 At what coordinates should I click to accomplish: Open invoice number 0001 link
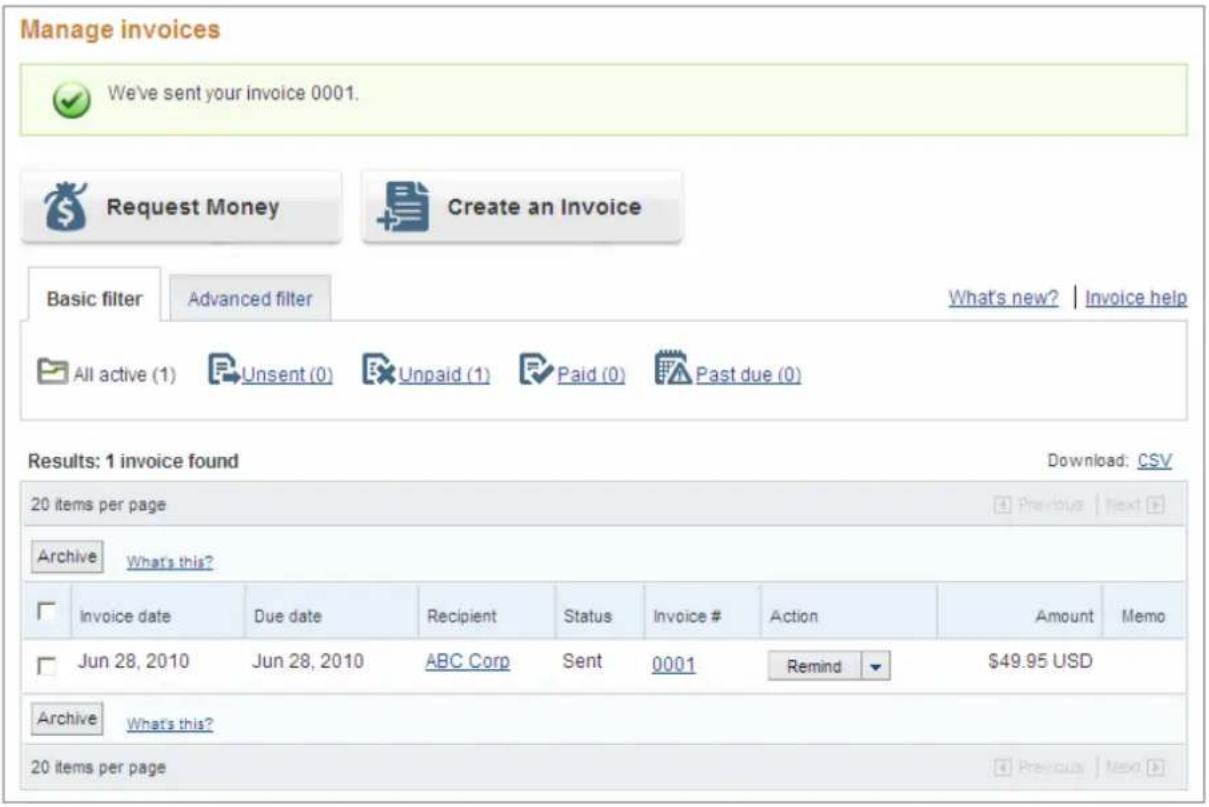click(x=674, y=664)
